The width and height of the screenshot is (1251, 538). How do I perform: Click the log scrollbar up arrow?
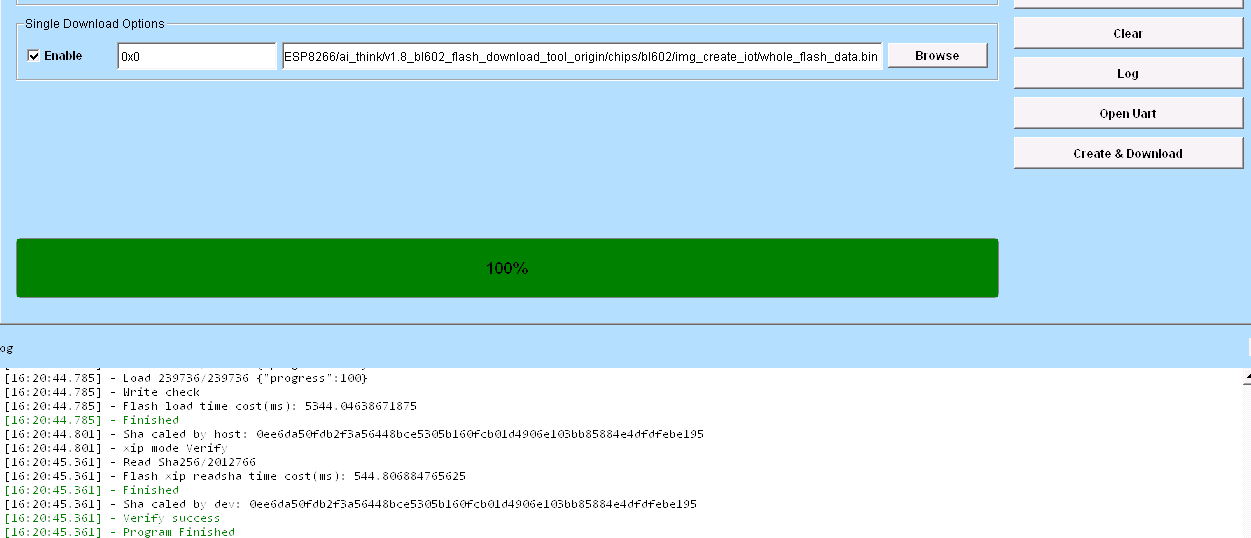(1246, 378)
